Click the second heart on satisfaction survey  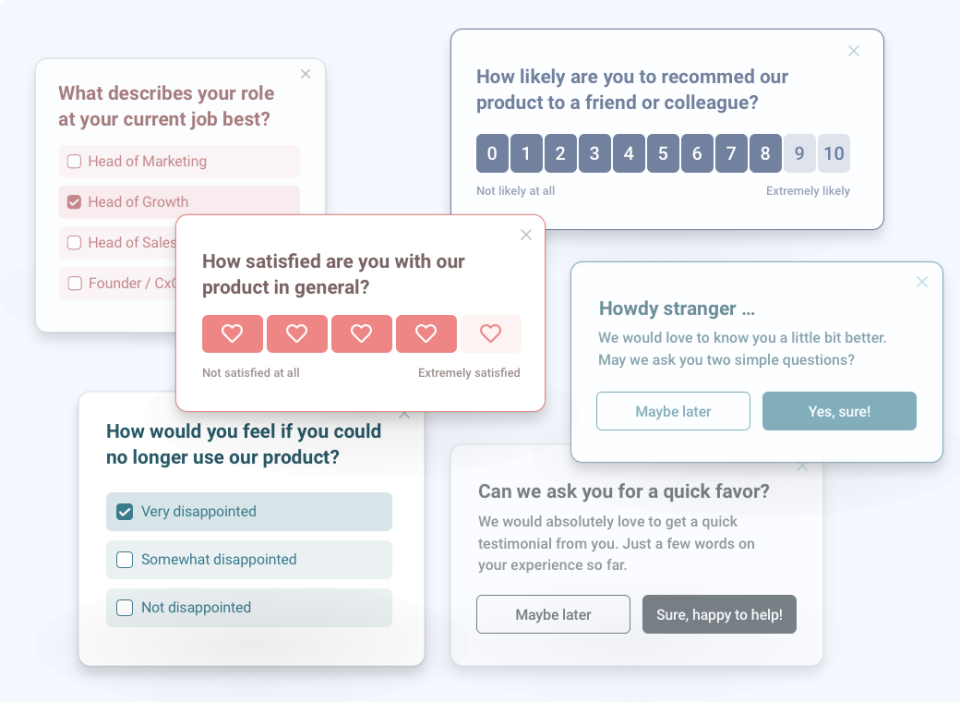[297, 334]
